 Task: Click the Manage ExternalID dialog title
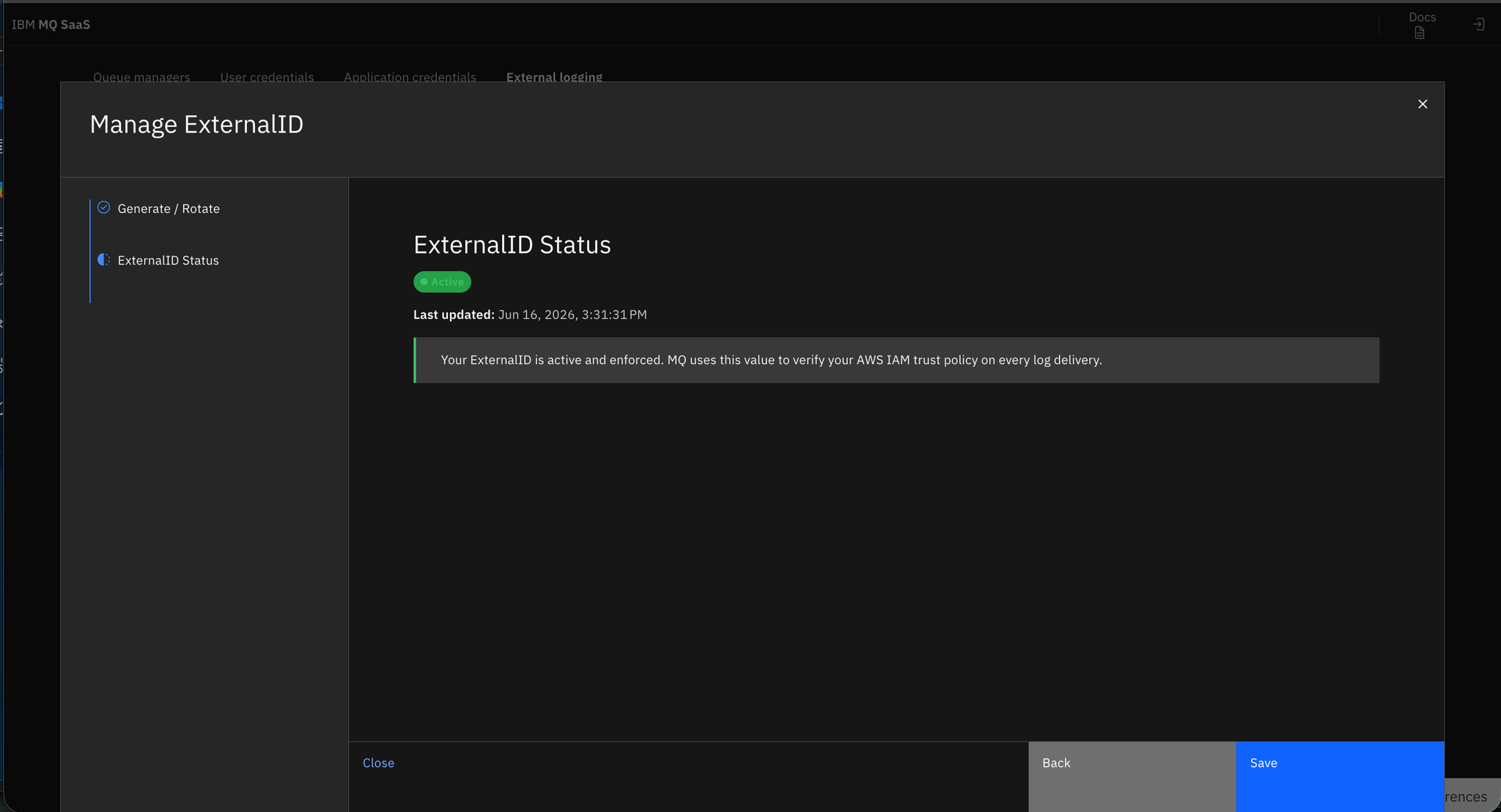[196, 125]
